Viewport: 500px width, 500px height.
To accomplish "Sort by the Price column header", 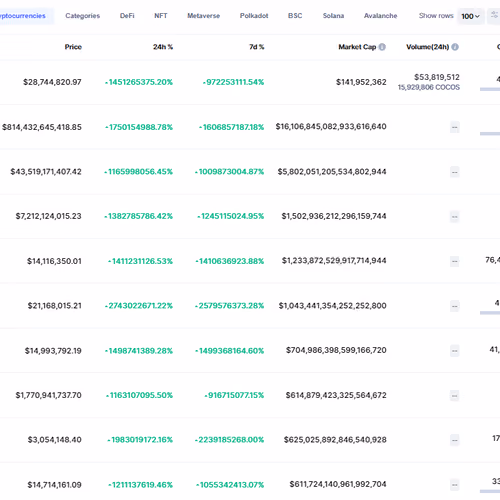I will [73, 47].
